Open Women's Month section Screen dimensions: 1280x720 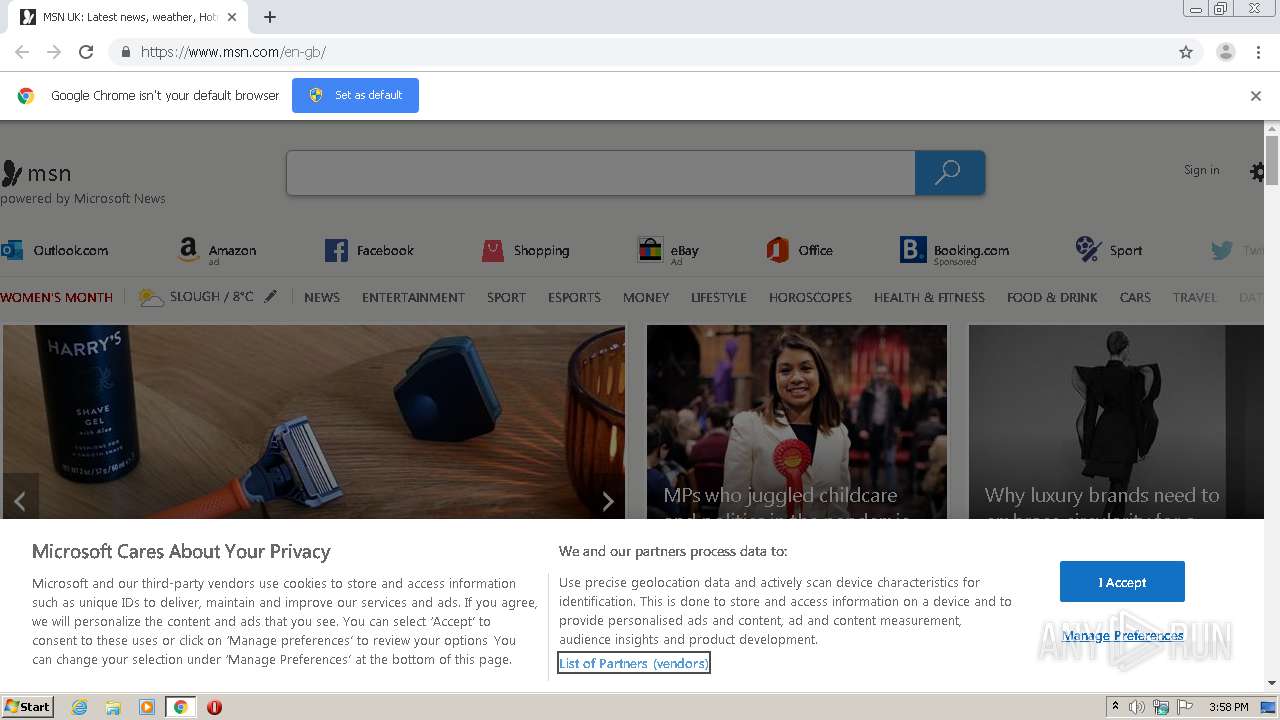57,297
